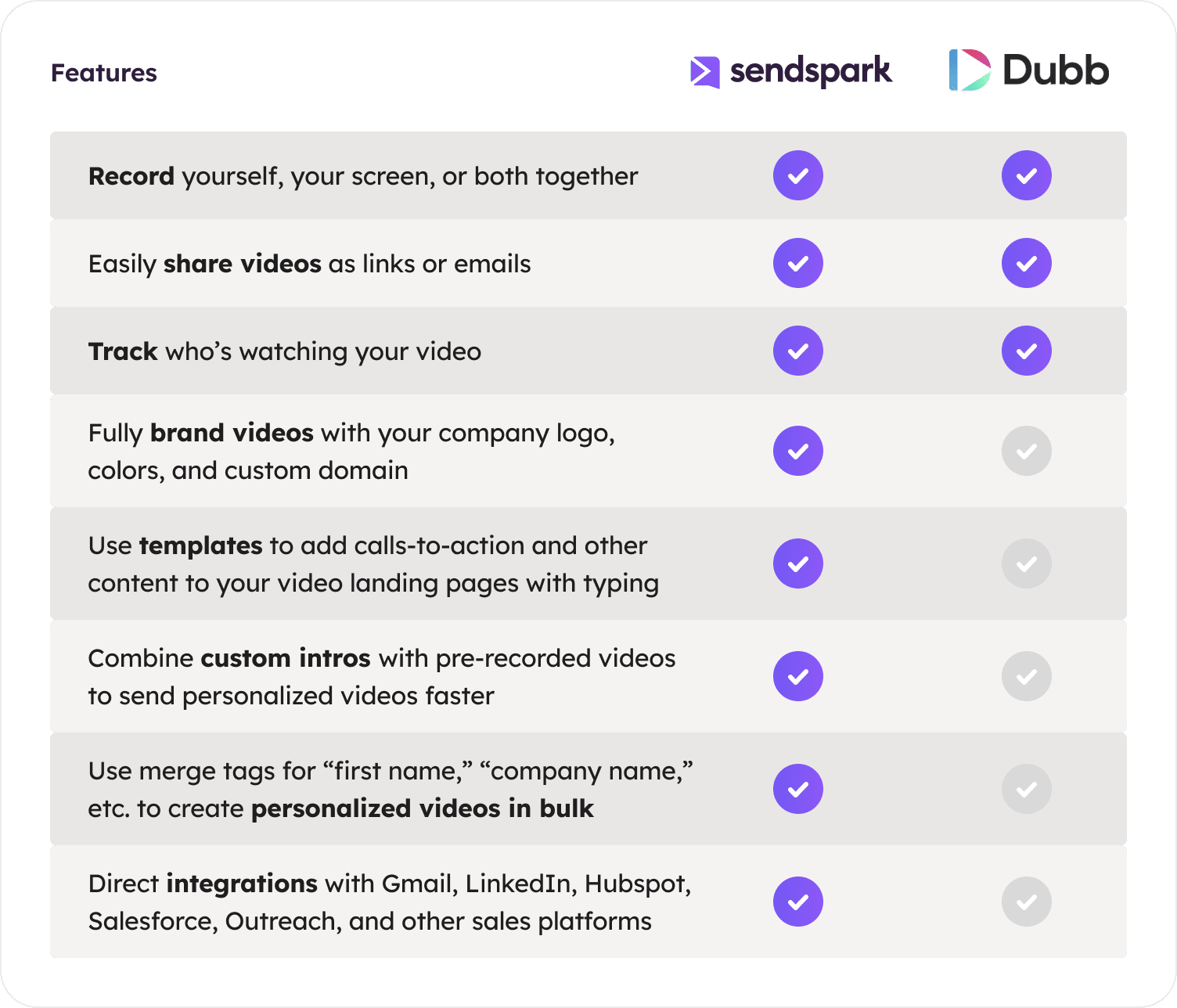This screenshot has width=1177, height=1008.
Task: Click Sendspark checkmark for personalized videos in bulk
Action: (x=798, y=789)
